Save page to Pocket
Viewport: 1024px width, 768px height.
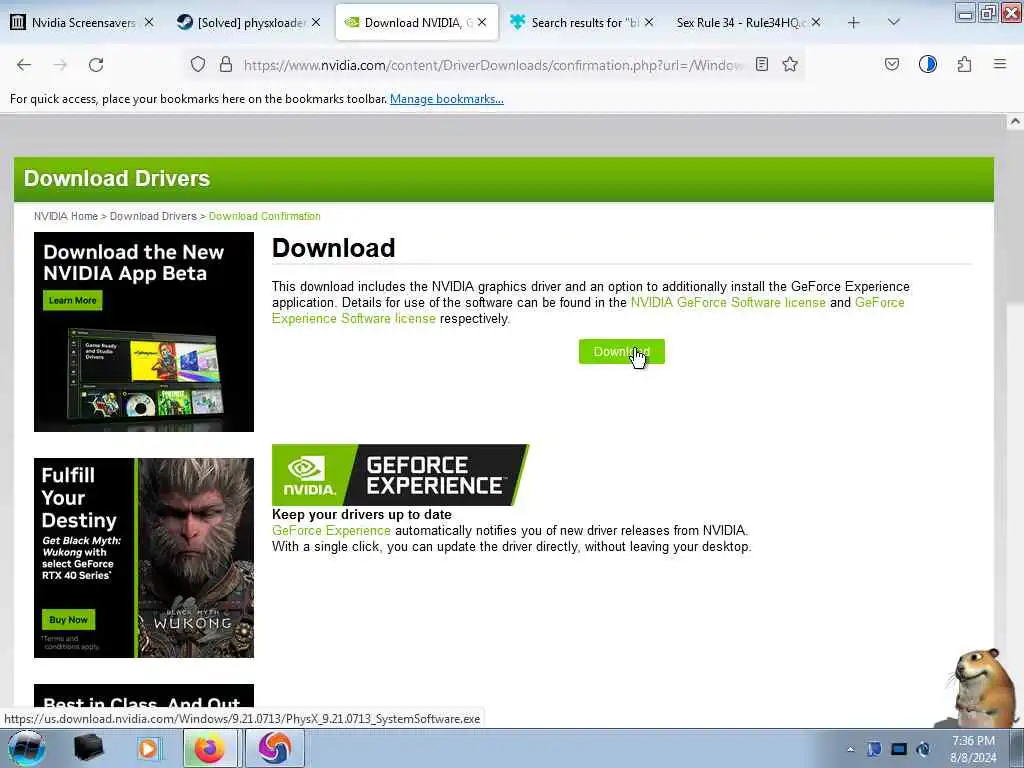[x=891, y=64]
